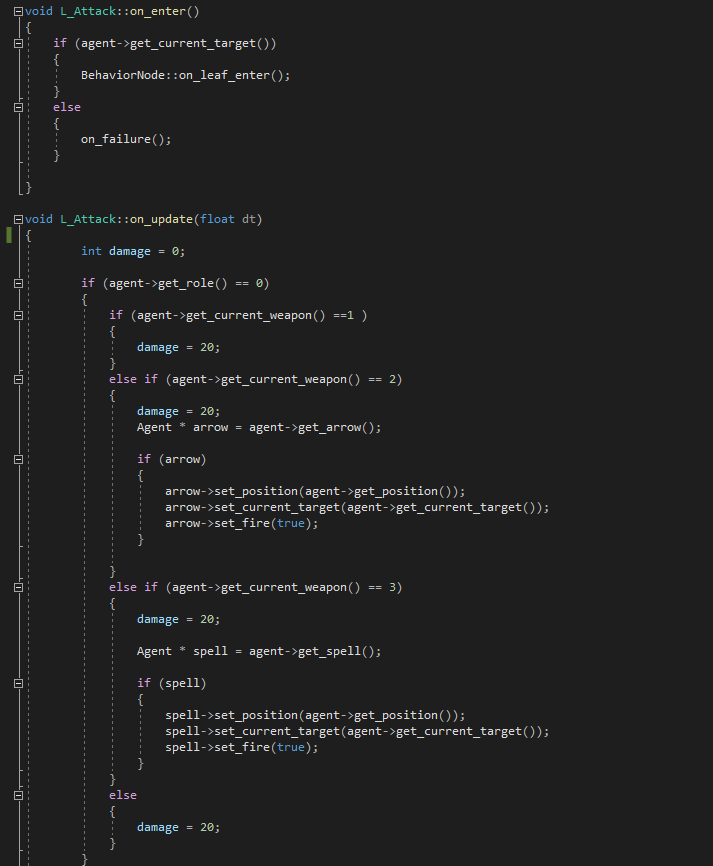Click the float keyword in the on_update signature
The image size is (713, 866).
[x=217, y=219]
